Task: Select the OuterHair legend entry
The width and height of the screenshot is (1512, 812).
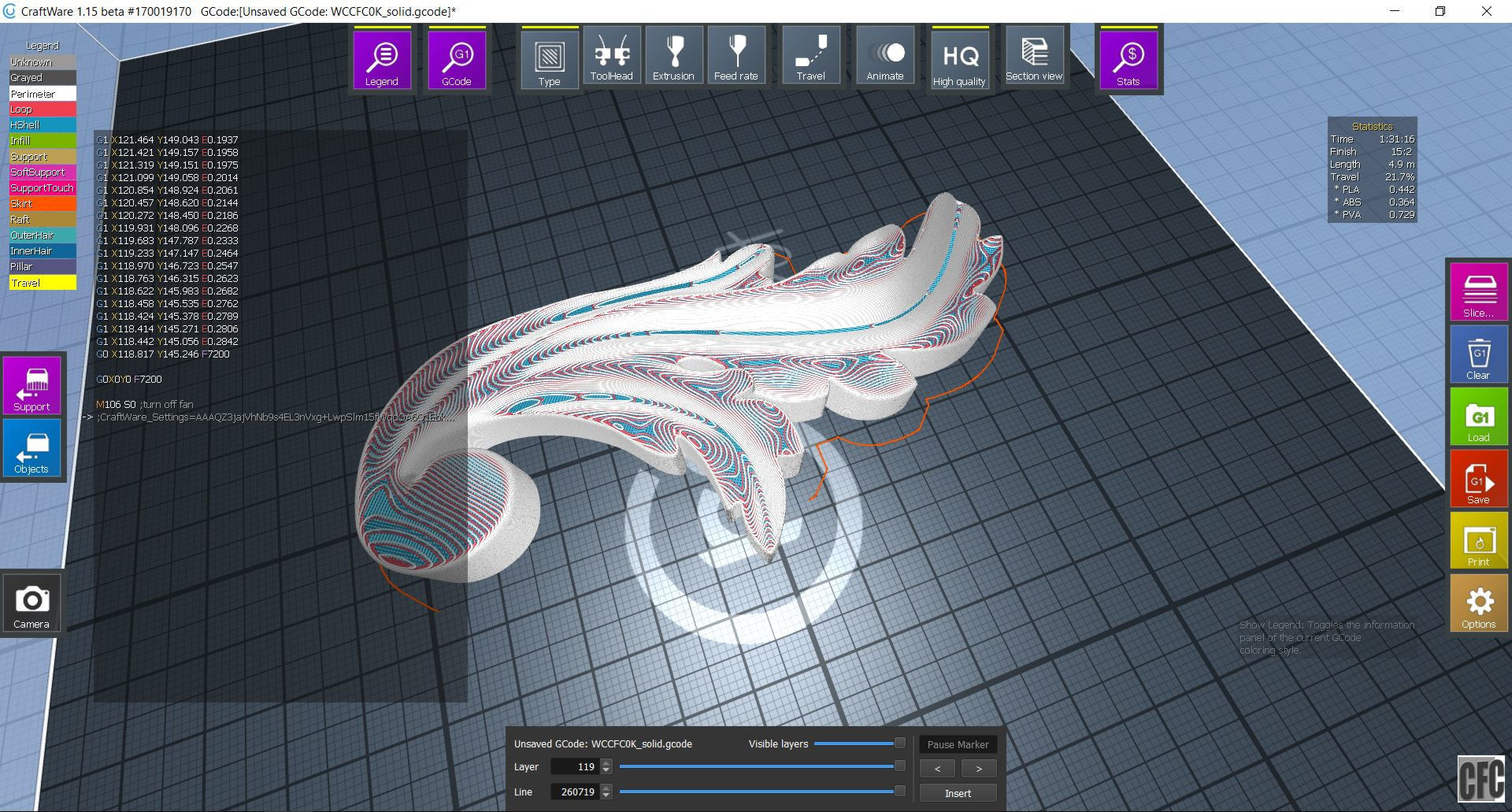Action: [43, 235]
